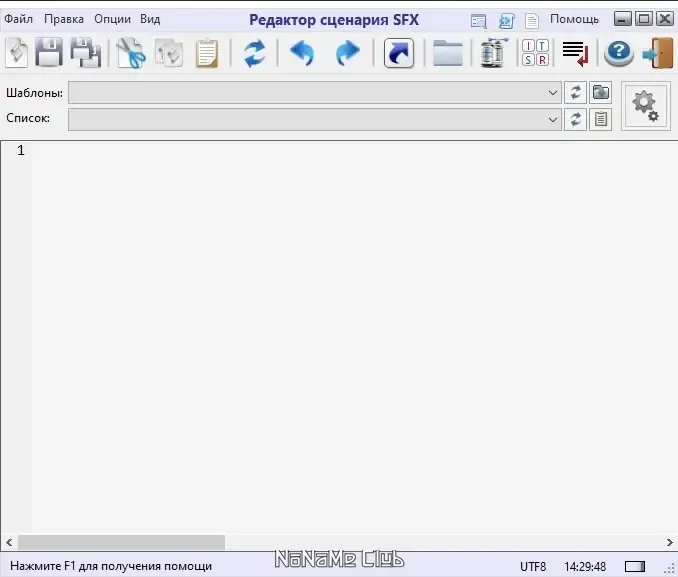Viewport: 678px width, 577px height.
Task: Click the gears settings button
Action: point(646,106)
